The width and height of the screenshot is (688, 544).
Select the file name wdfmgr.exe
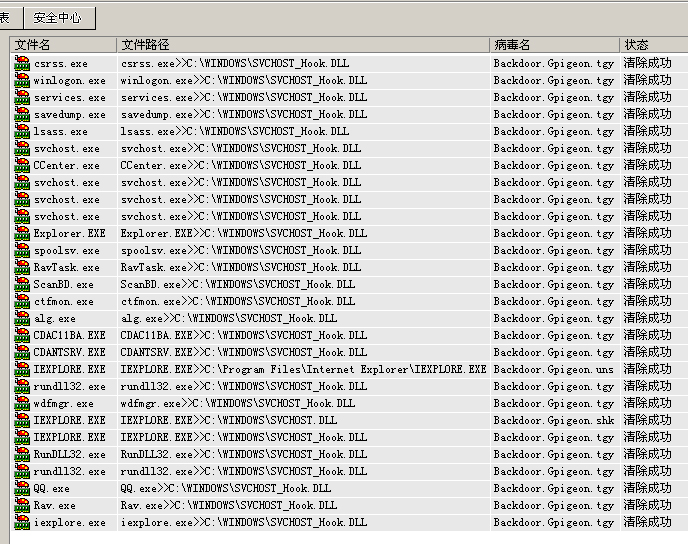(64, 403)
